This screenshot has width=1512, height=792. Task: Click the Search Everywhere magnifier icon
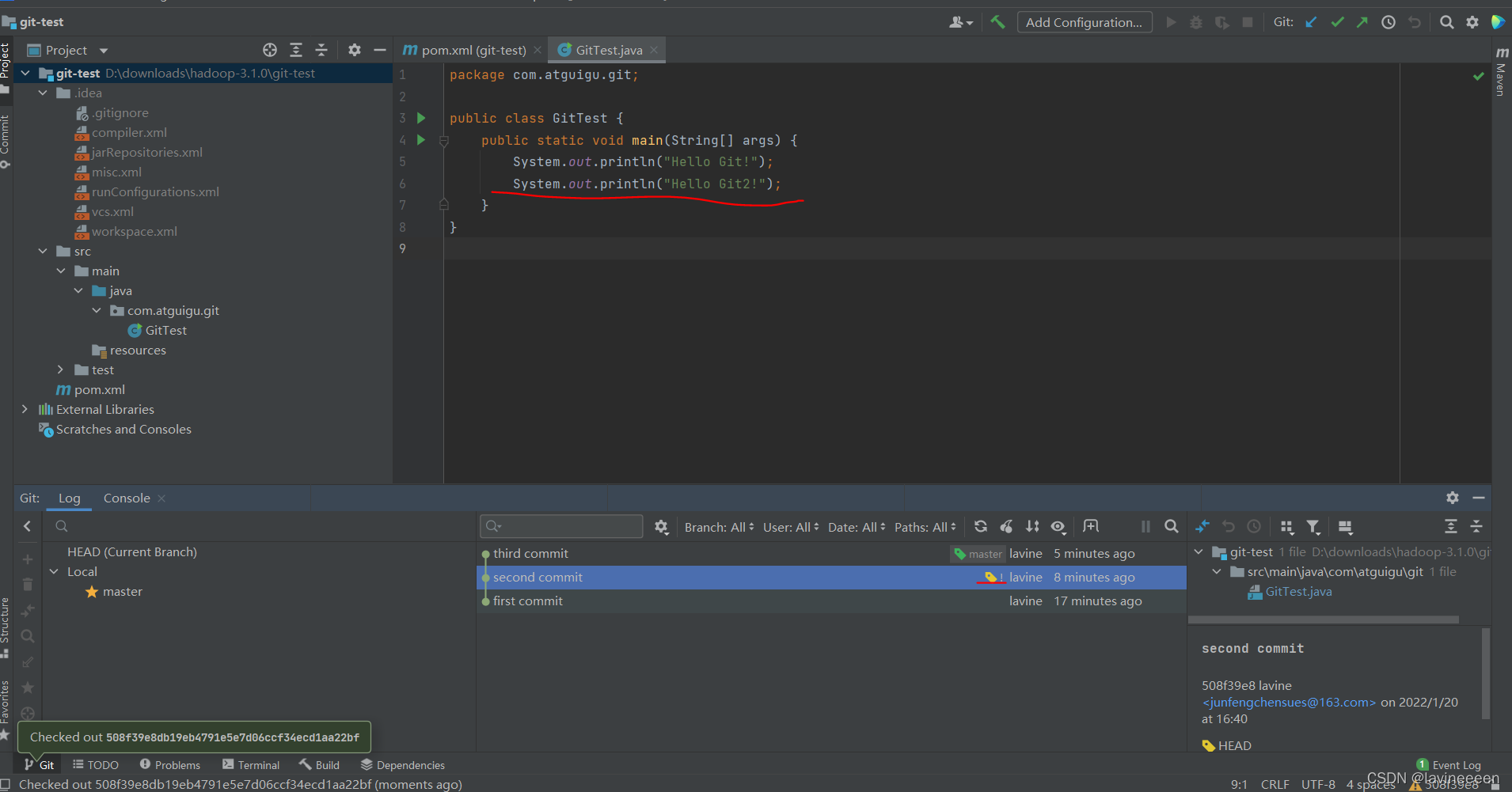coord(1446,22)
